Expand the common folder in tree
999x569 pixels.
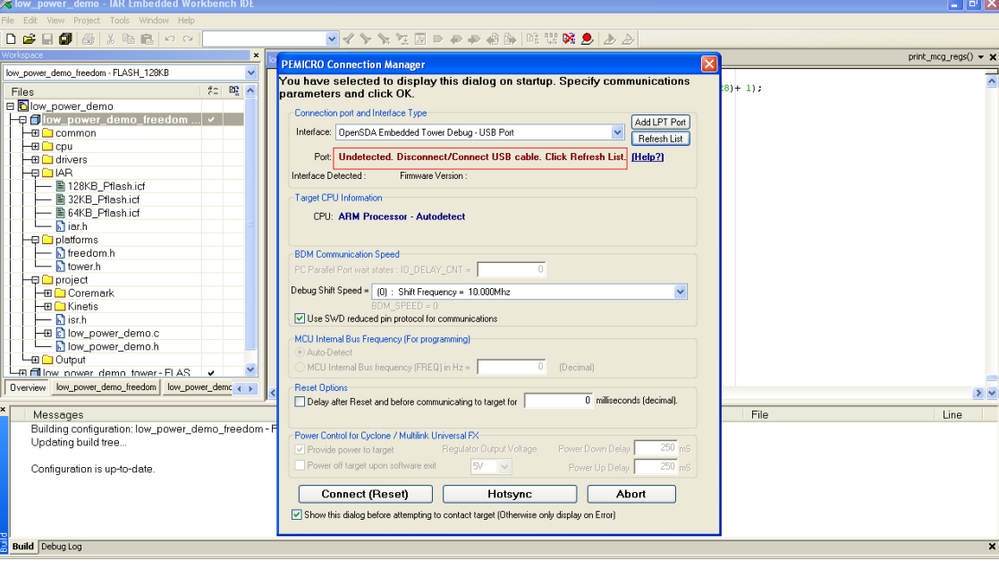tap(35, 133)
